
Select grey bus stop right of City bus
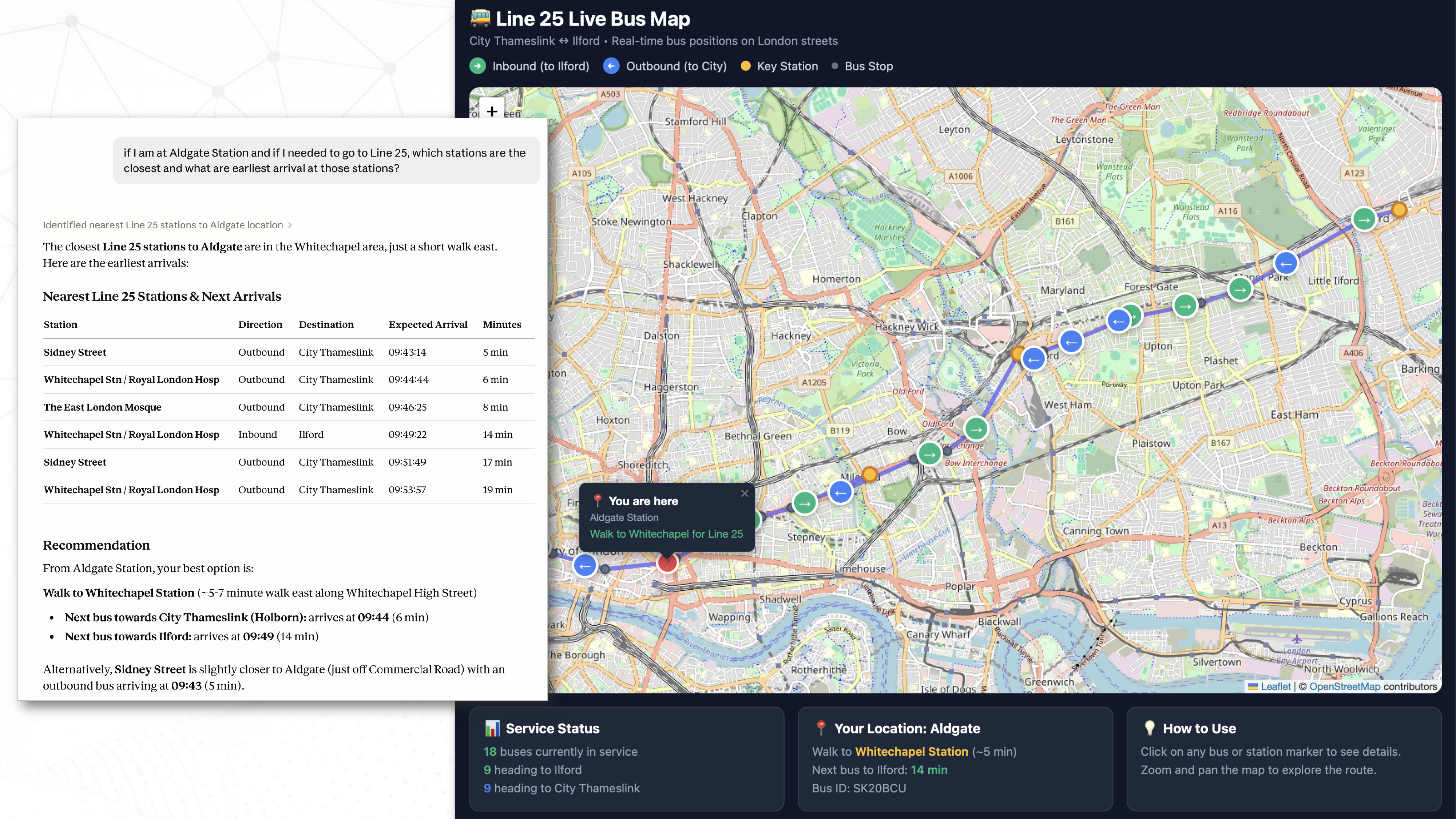(605, 569)
